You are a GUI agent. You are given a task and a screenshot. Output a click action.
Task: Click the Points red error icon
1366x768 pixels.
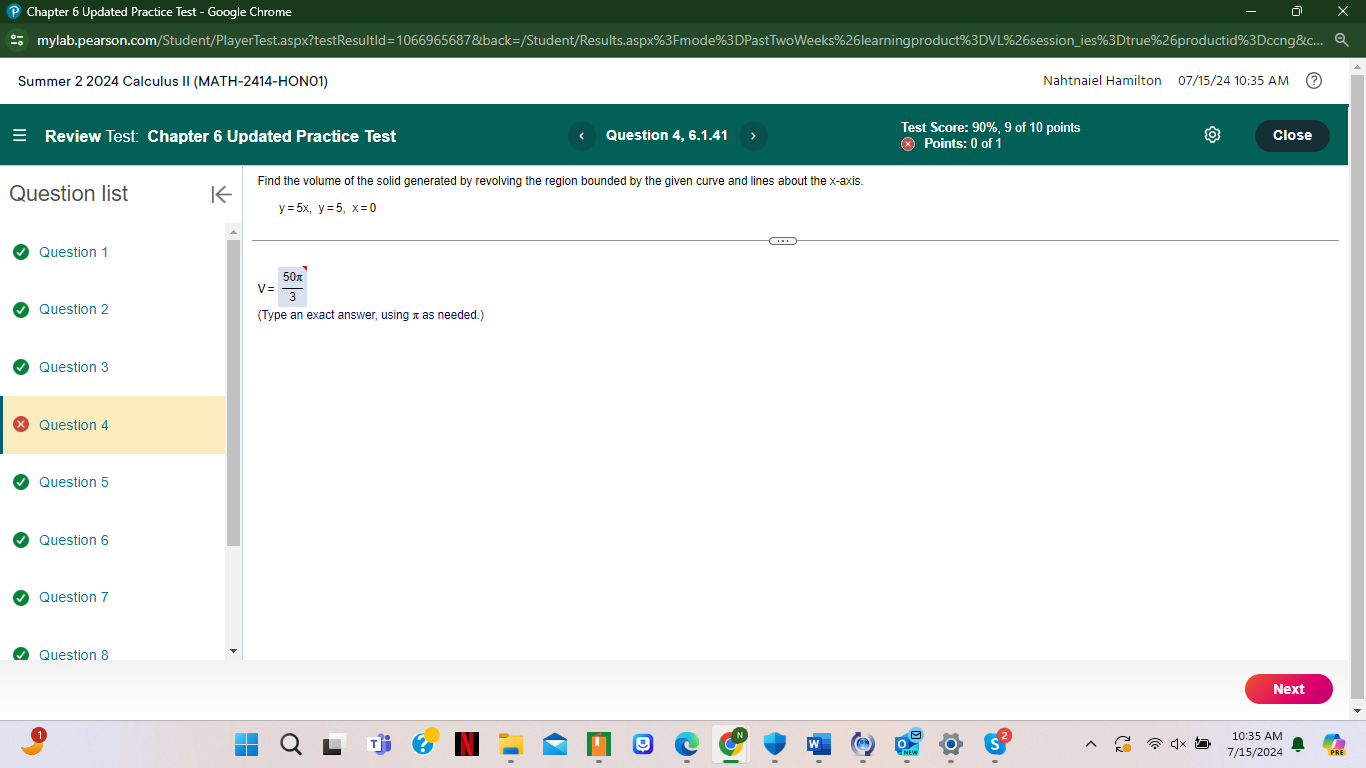coord(908,143)
